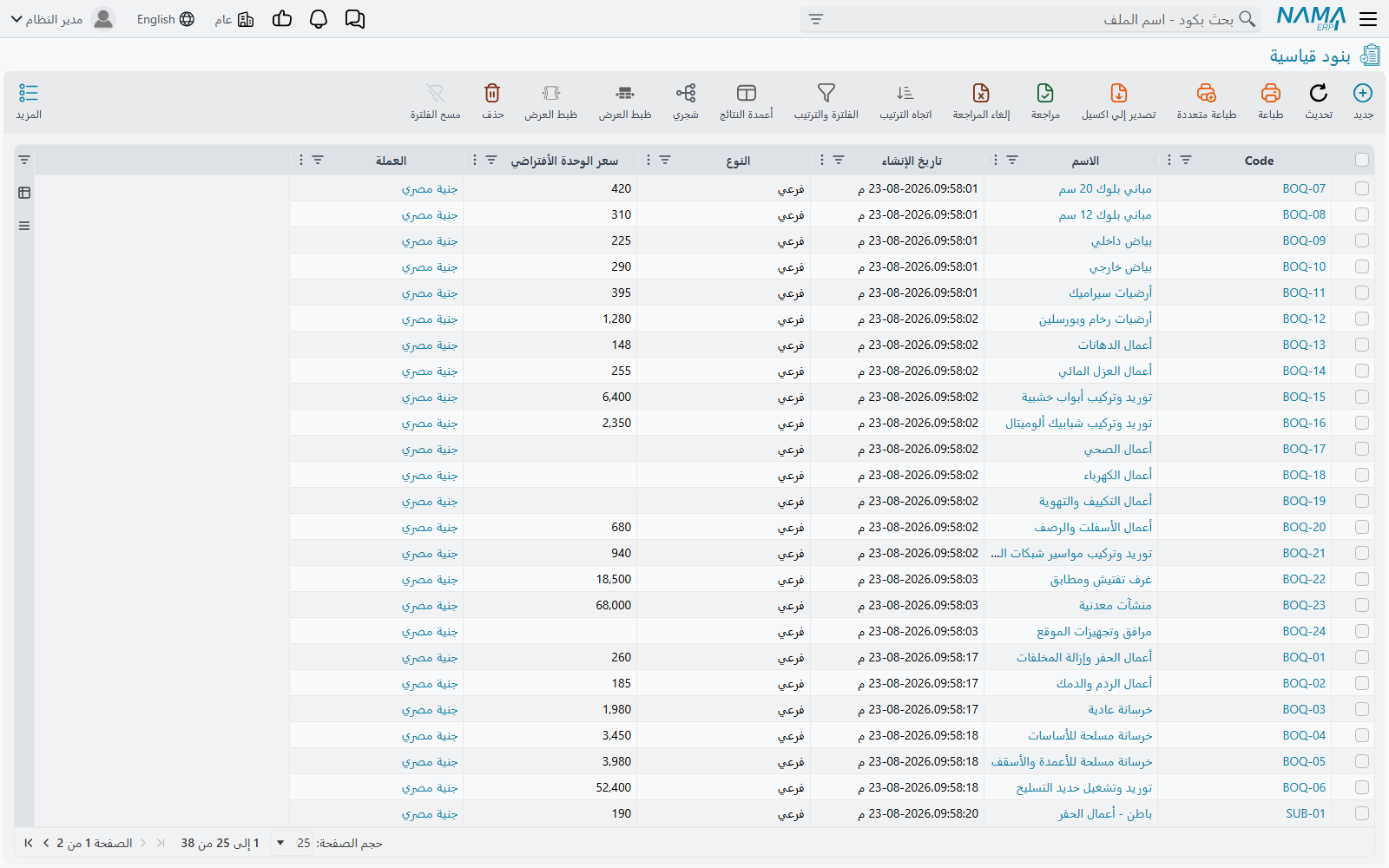Click the columns panel icon on grid sidebar
1389x868 pixels.
point(24,193)
